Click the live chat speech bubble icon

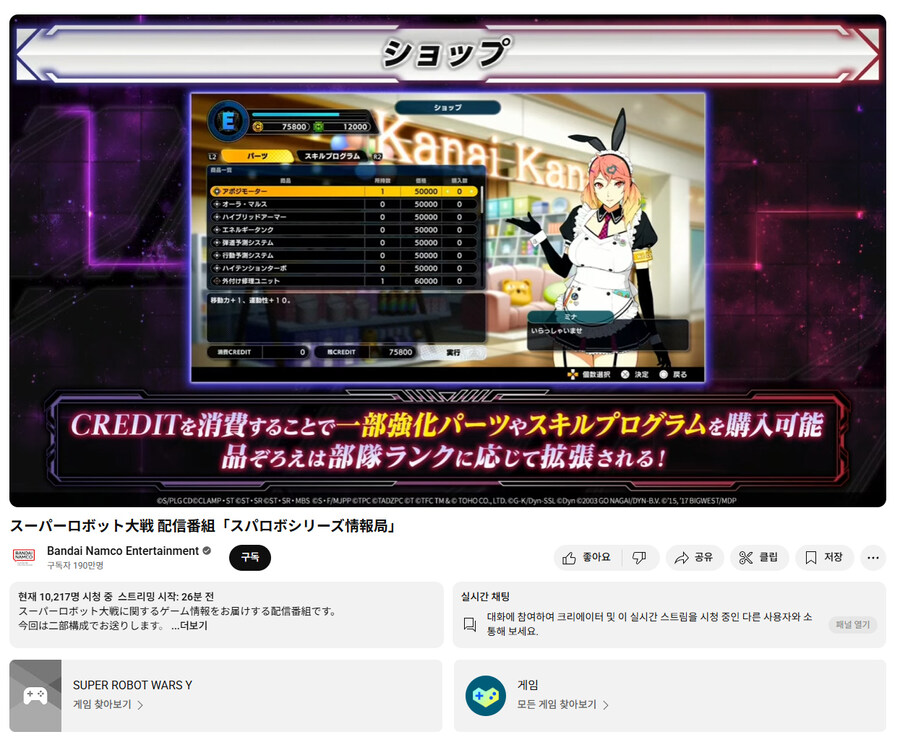click(470, 624)
